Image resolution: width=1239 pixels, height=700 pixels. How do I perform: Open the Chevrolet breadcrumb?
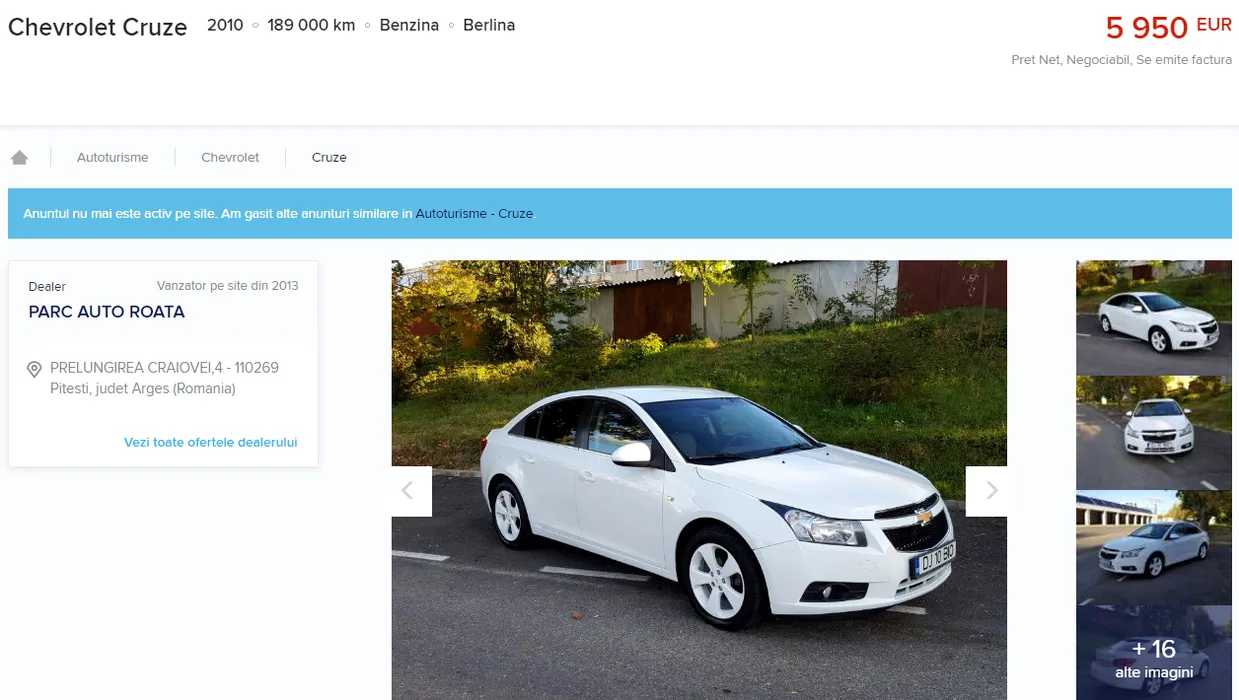point(230,157)
